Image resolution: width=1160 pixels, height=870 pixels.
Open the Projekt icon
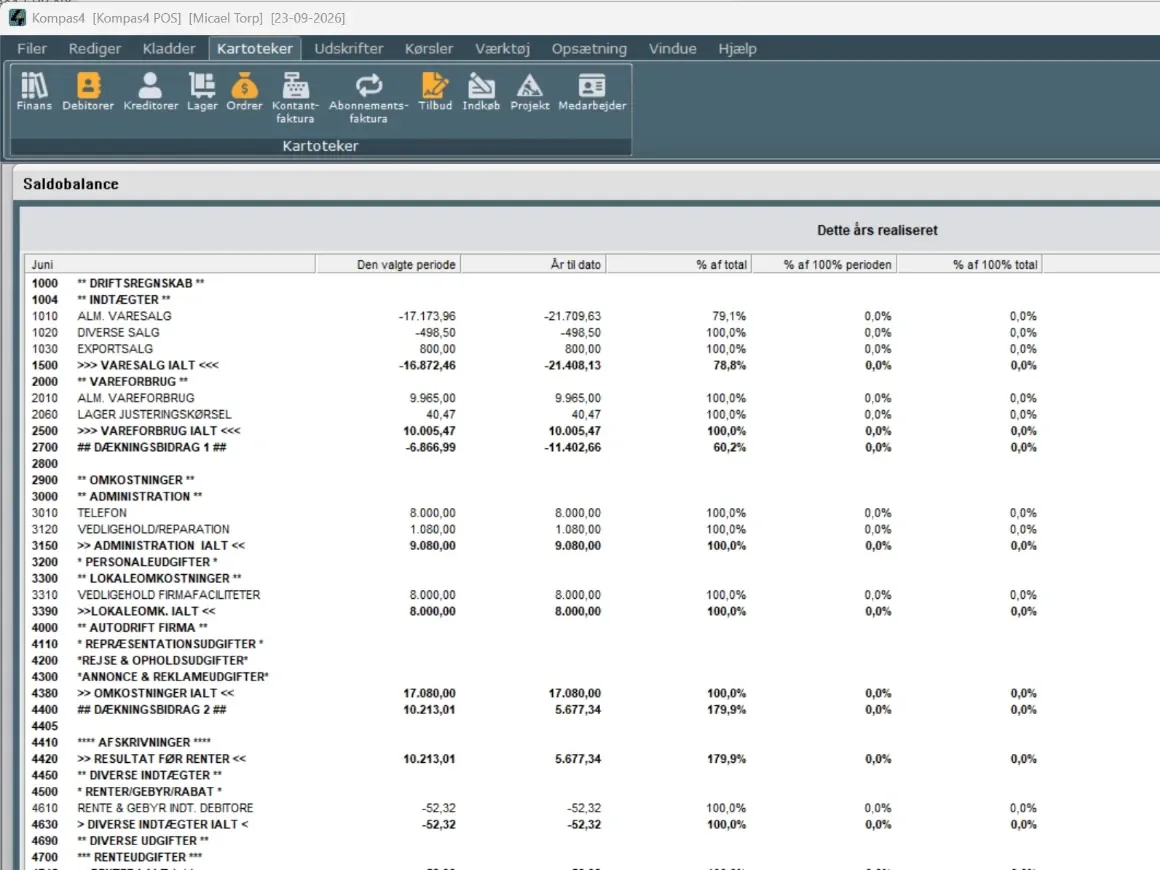(x=530, y=92)
